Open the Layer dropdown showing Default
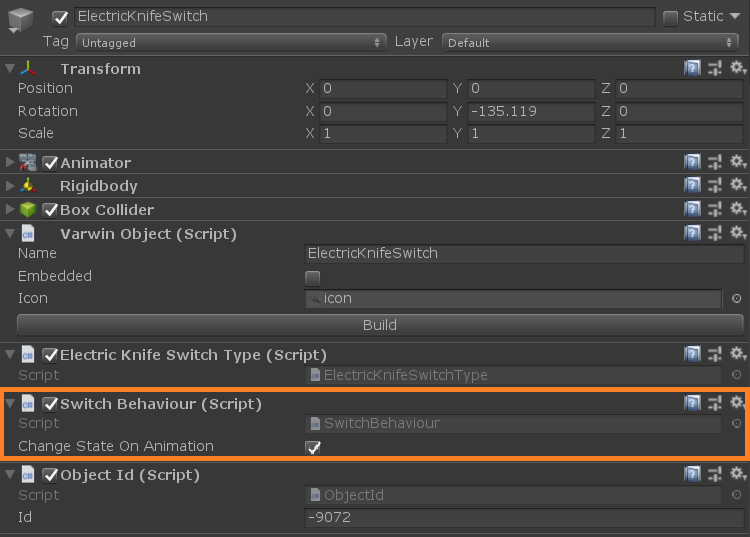This screenshot has height=537, width=750. point(591,42)
